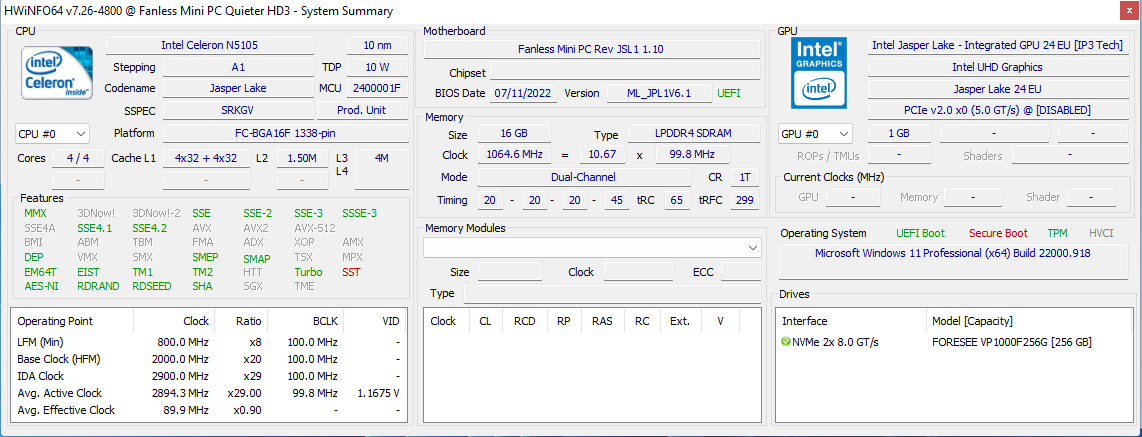Click the SRKGV SSPEC value
1142x437 pixels.
[238, 111]
